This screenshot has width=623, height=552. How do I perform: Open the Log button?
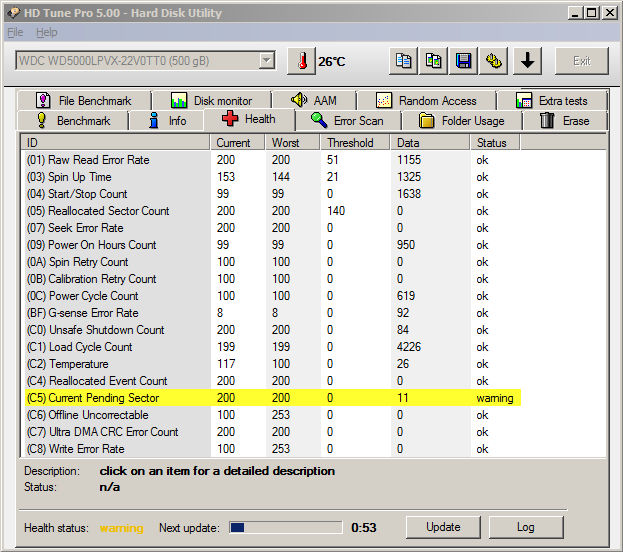tap(526, 527)
